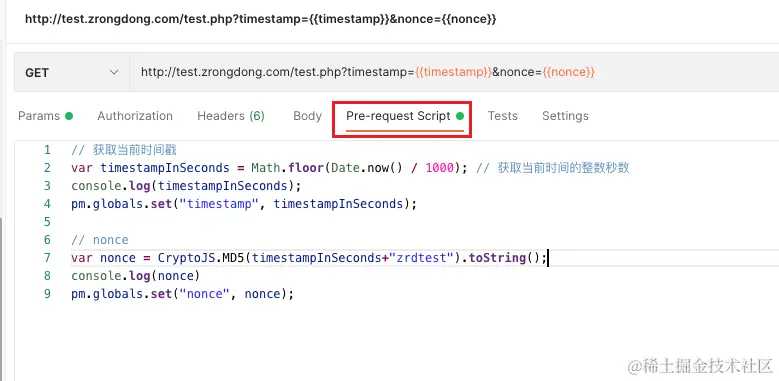Click the // nonce comment on line 6
The width and height of the screenshot is (779, 381).
point(100,240)
